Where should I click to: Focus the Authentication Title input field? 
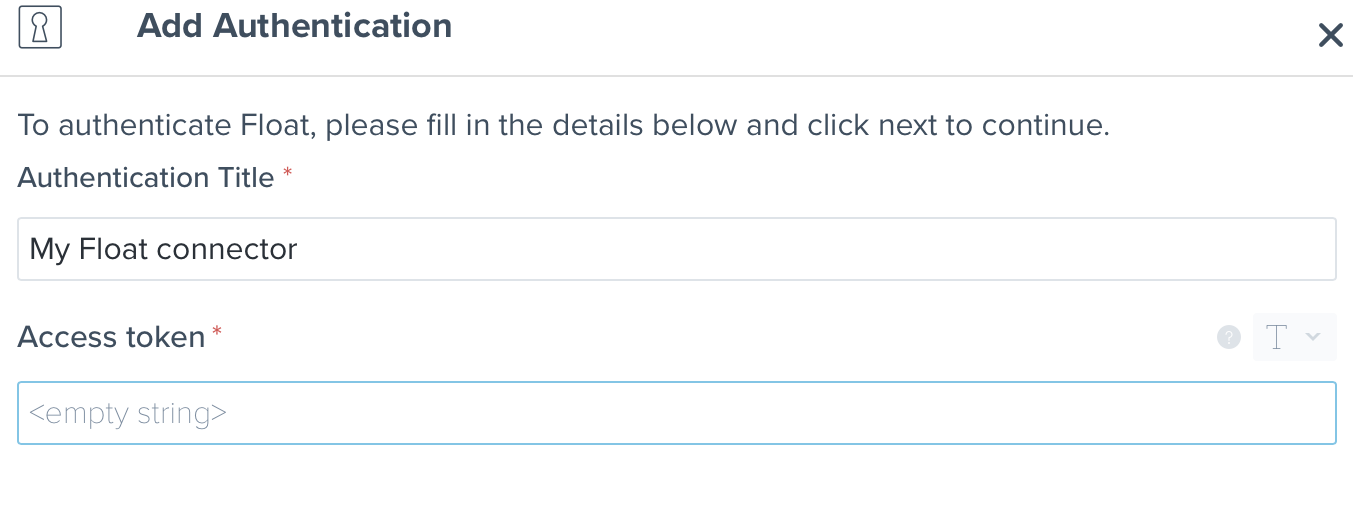click(676, 249)
